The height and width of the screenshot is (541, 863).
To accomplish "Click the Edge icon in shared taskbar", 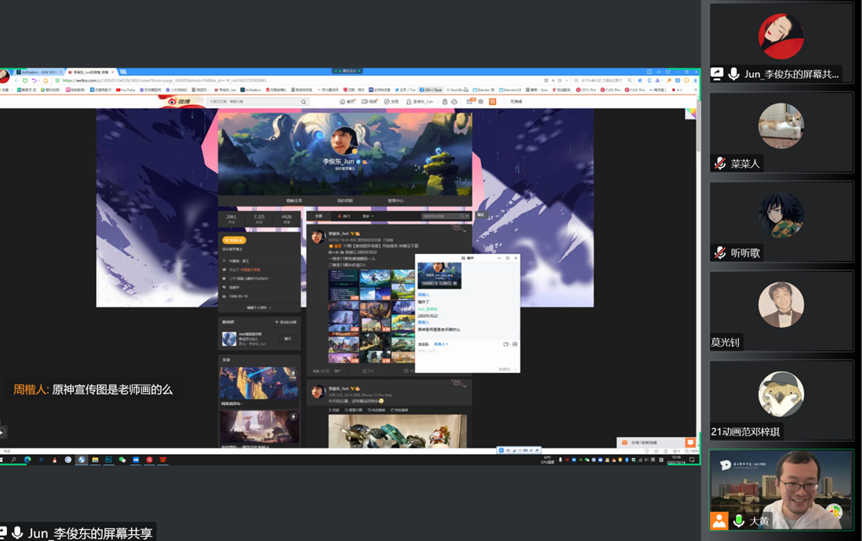I will pos(27,460).
